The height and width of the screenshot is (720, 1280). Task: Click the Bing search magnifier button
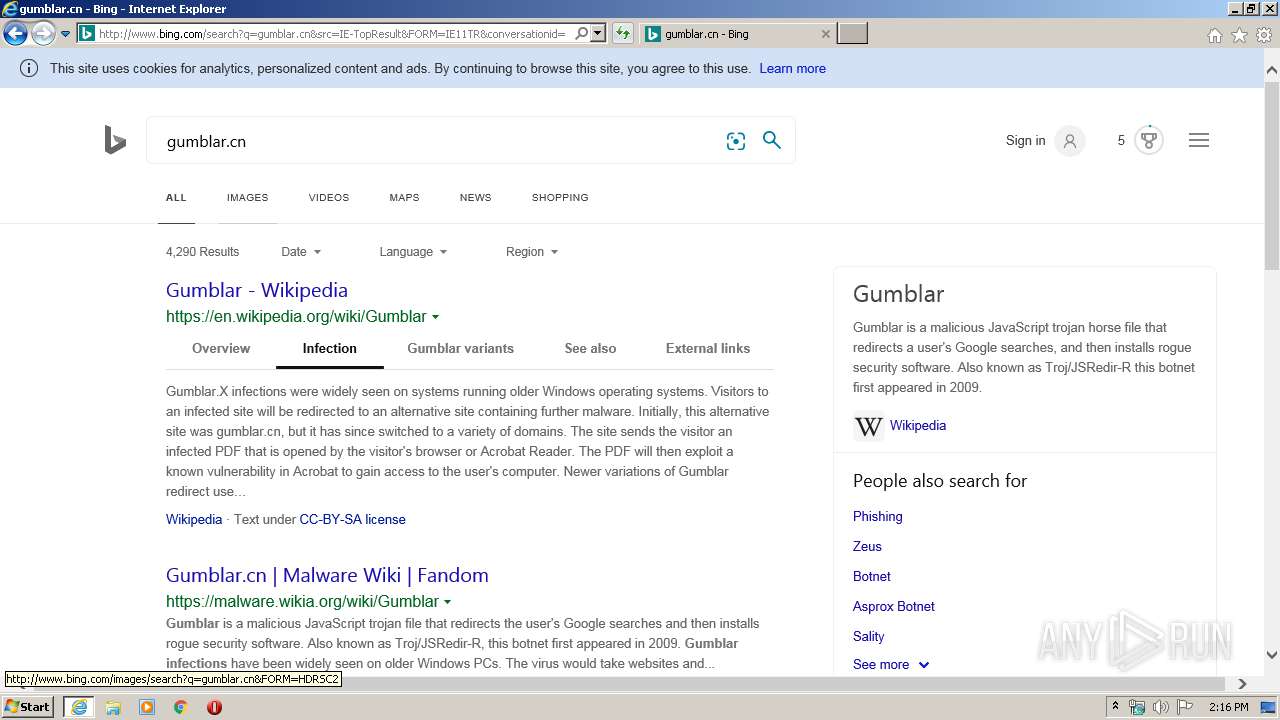(772, 140)
